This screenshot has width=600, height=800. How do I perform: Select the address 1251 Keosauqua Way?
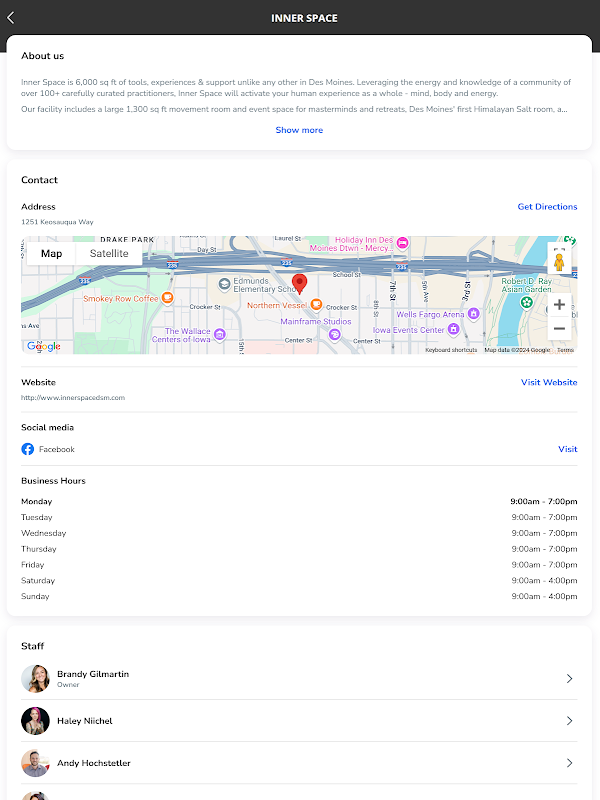click(x=57, y=222)
